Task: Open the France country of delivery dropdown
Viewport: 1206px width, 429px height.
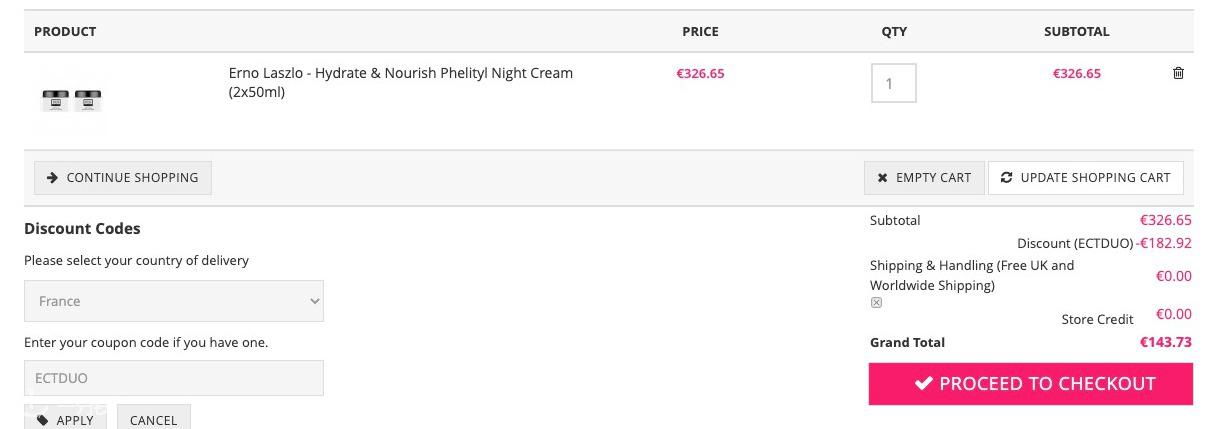Action: (x=173, y=301)
